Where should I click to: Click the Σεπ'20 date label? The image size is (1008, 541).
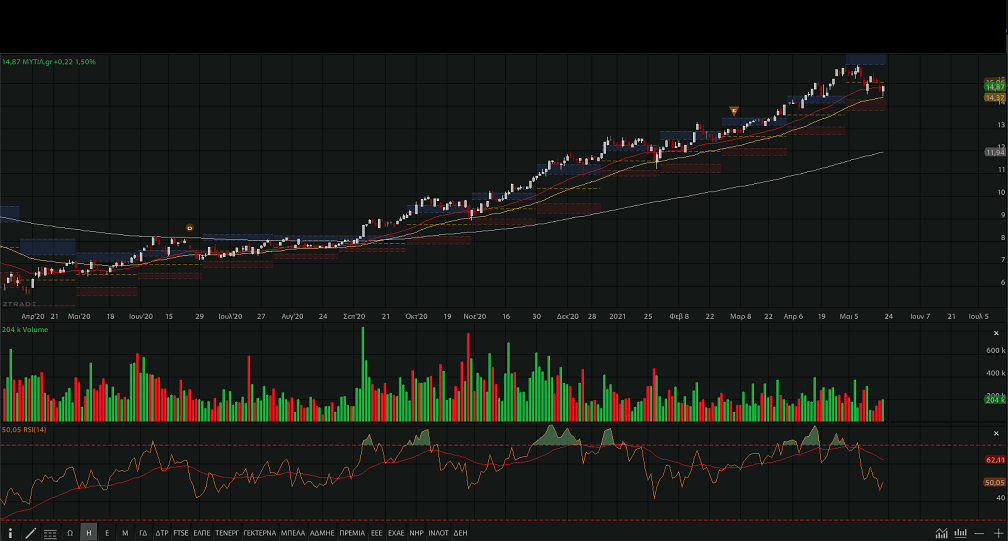tap(354, 316)
